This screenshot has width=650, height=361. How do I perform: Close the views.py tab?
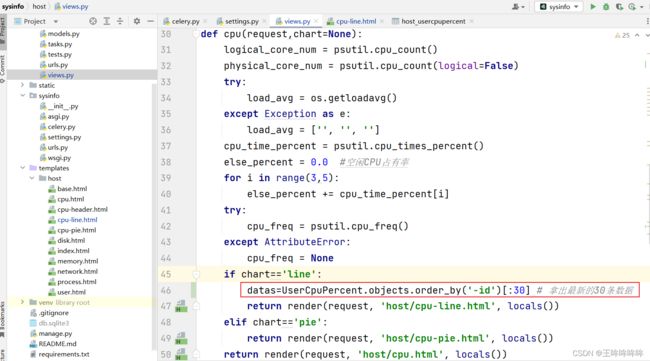click(x=316, y=21)
